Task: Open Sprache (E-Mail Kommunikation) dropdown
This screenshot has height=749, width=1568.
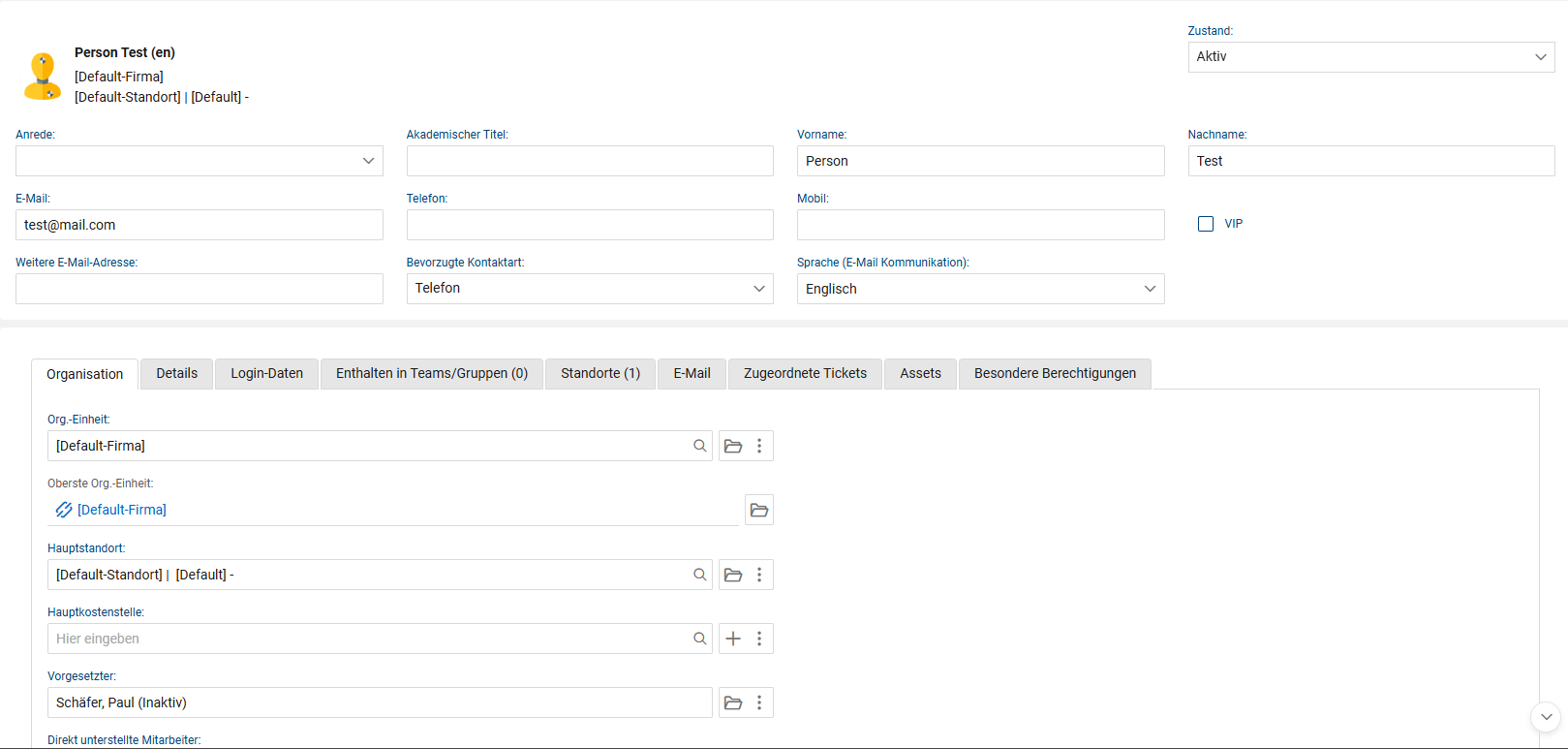Action: tap(980, 289)
